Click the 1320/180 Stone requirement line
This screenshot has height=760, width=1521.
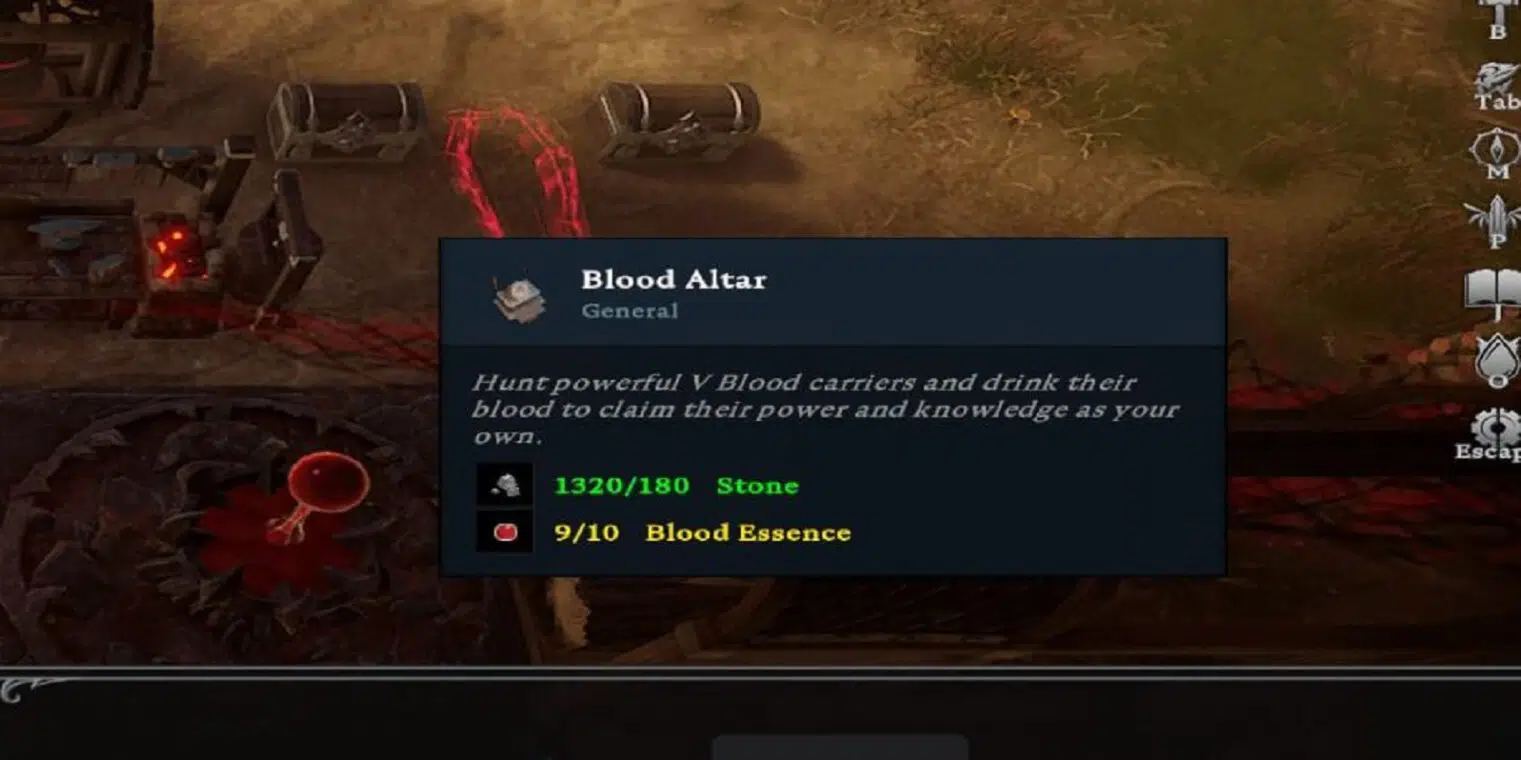676,486
